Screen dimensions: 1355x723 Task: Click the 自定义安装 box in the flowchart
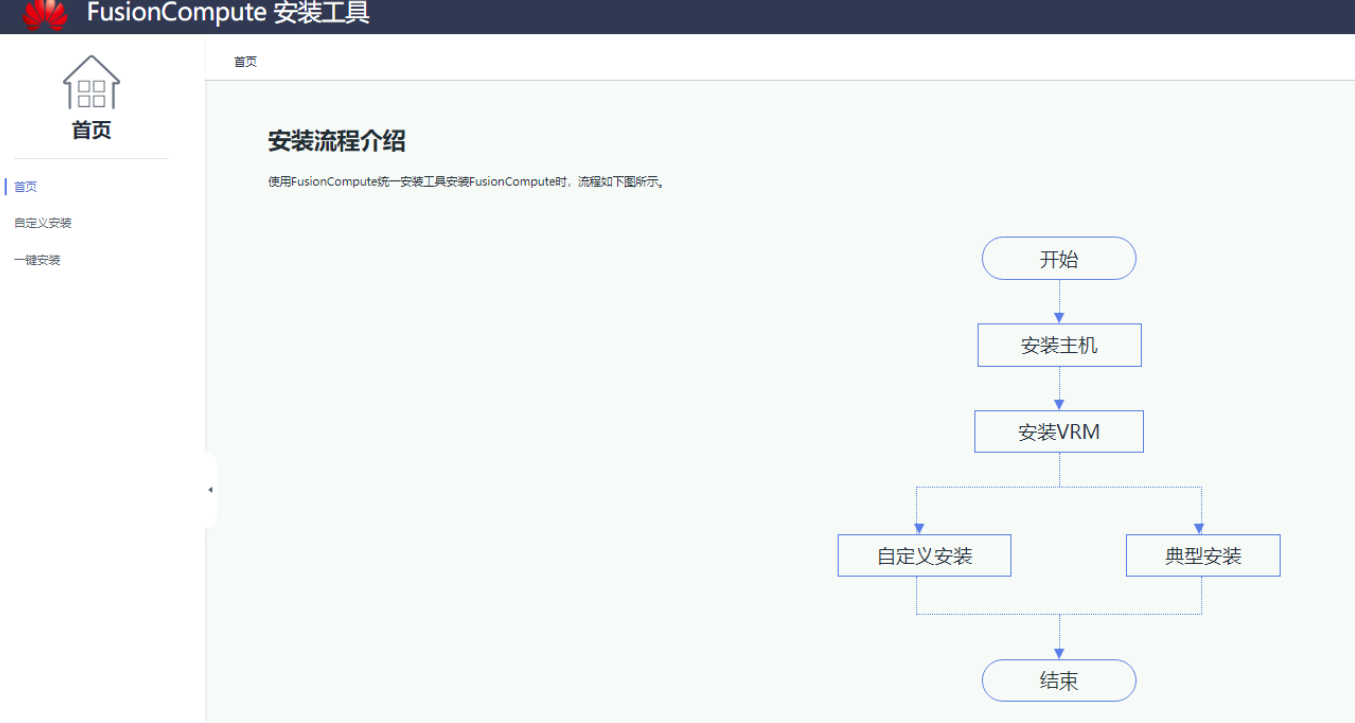point(924,556)
